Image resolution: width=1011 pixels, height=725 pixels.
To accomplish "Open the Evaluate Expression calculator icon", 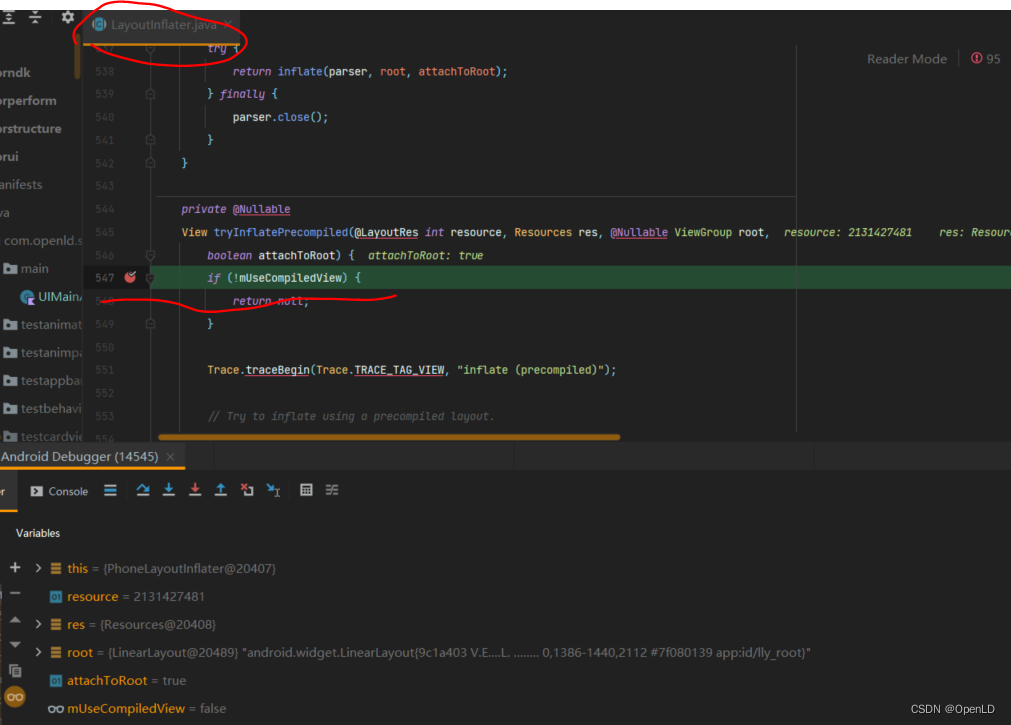I will (306, 490).
